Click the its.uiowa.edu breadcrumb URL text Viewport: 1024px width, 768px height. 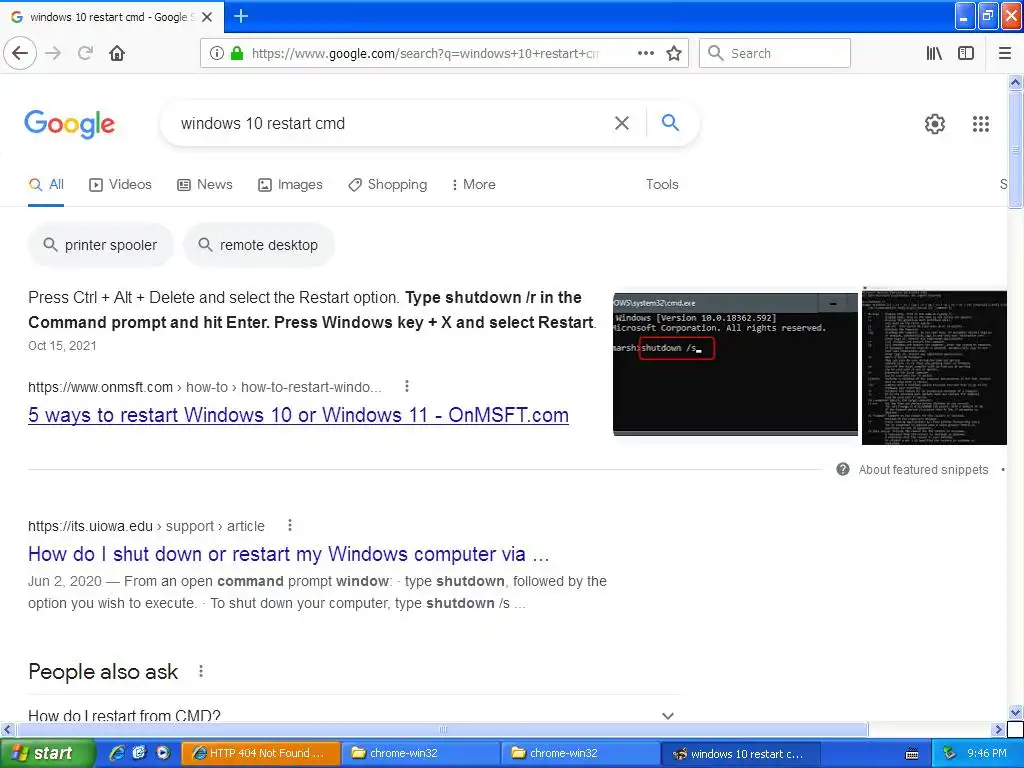[x=146, y=526]
